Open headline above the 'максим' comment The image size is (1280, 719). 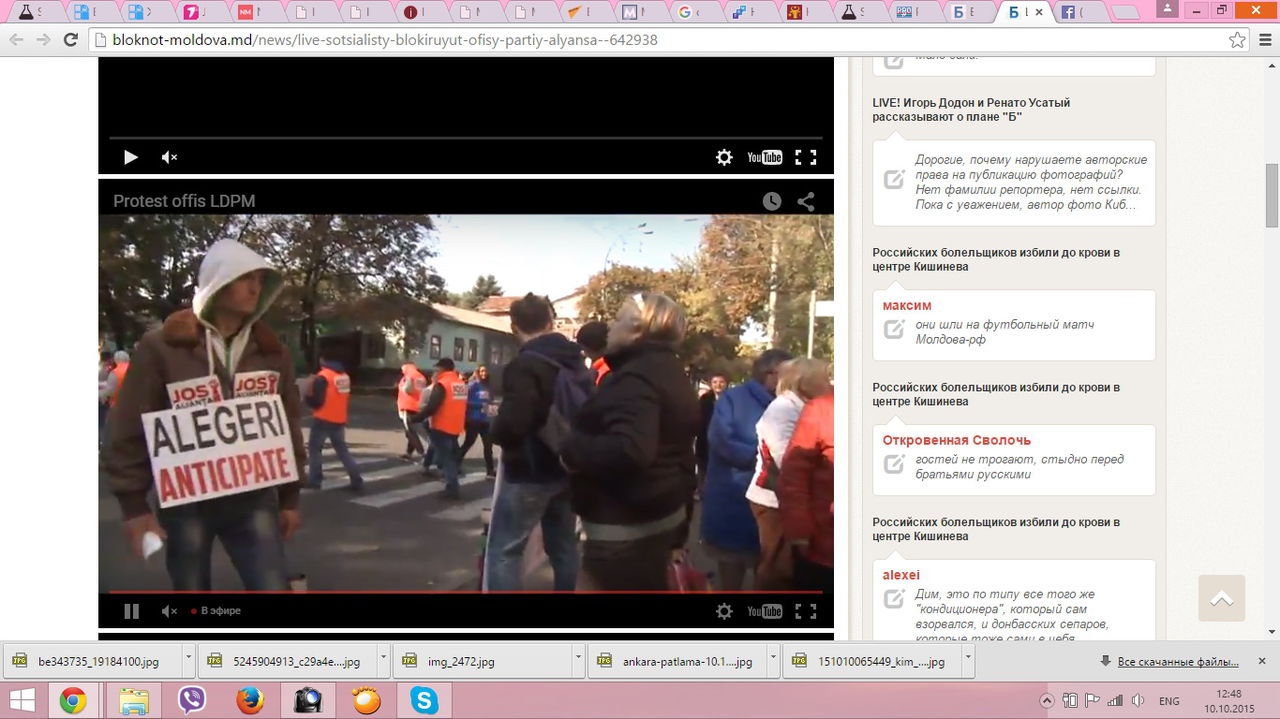click(x=996, y=260)
